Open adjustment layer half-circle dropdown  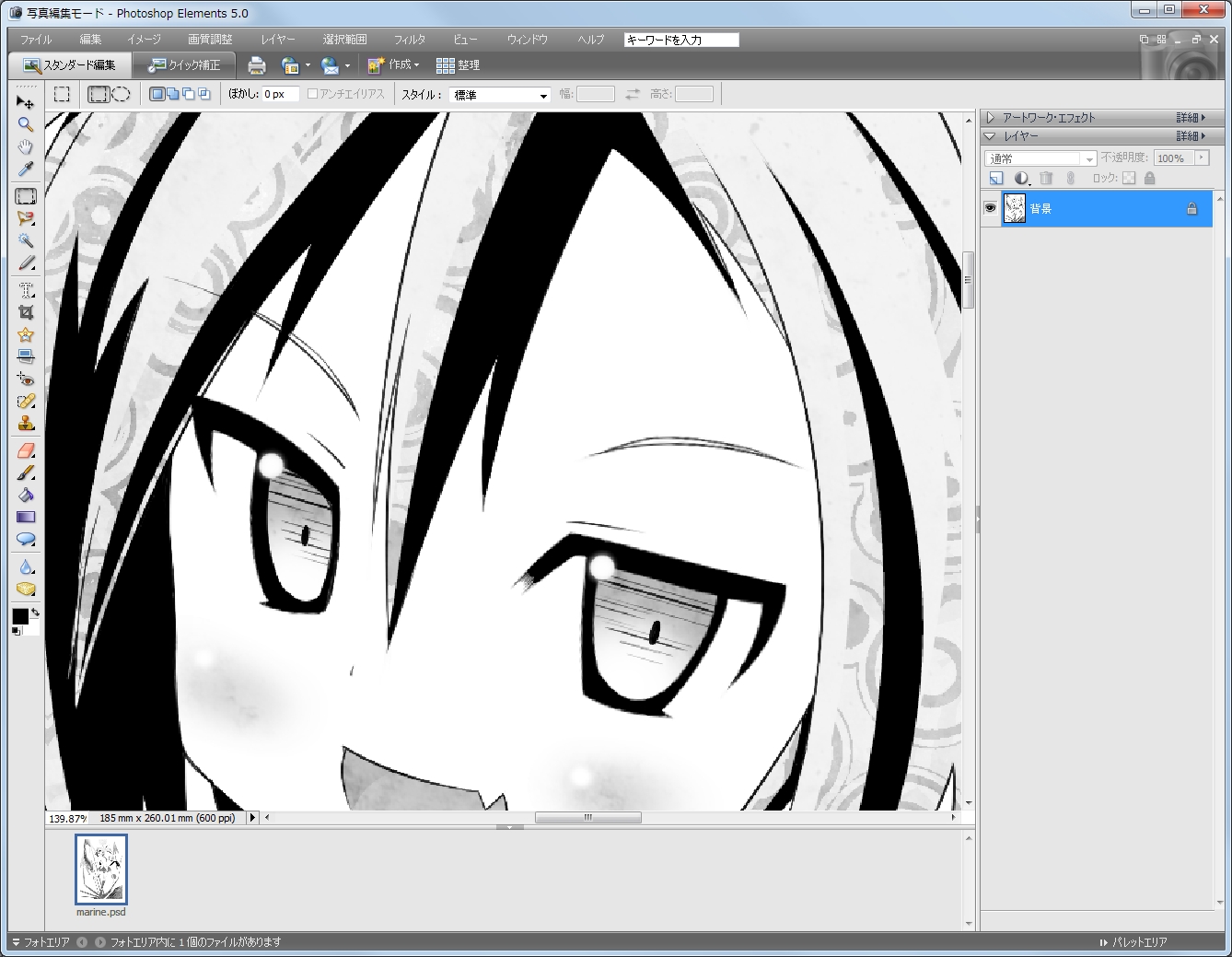coord(1021,178)
